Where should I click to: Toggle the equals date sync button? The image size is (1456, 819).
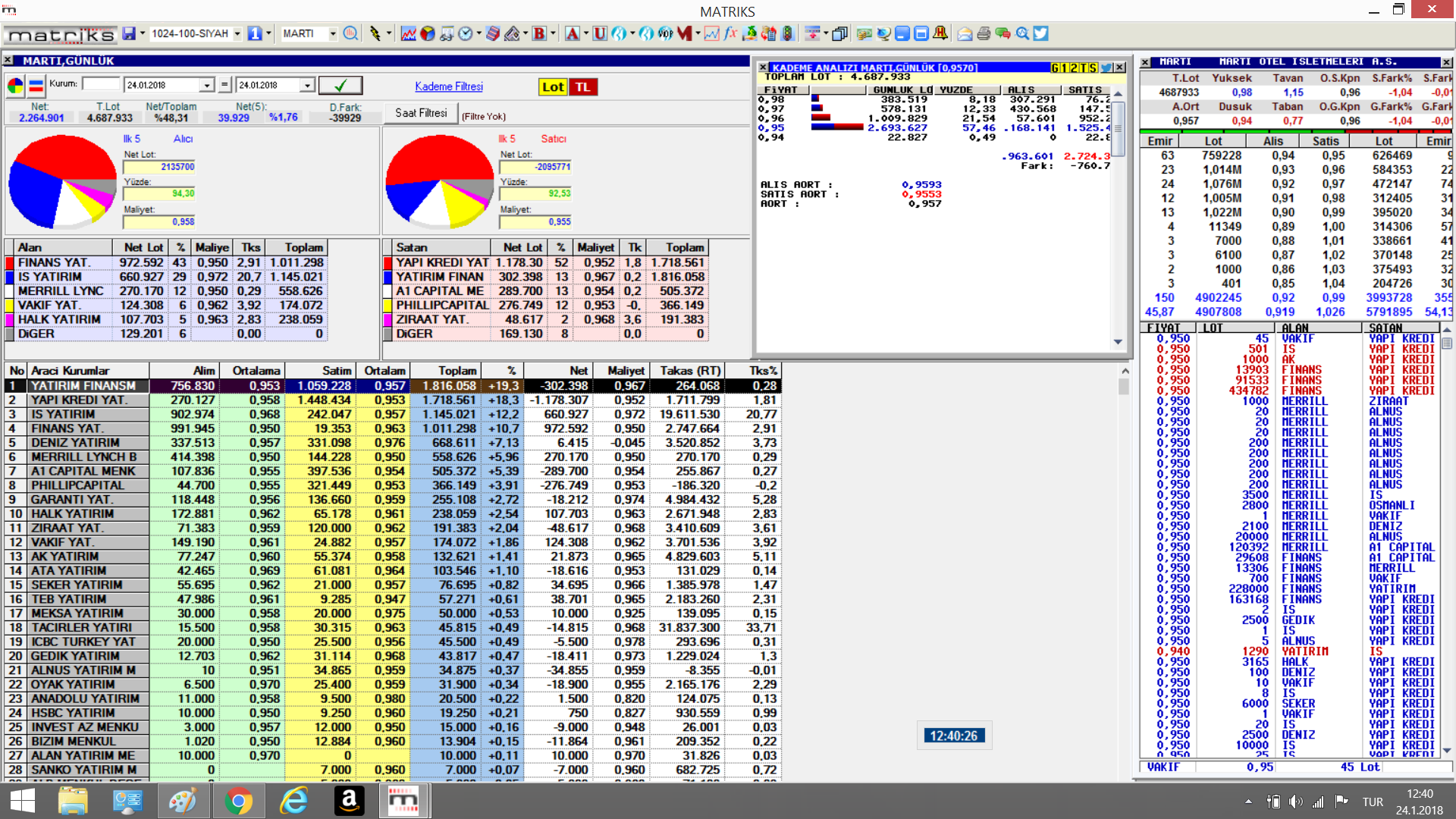pos(224,85)
